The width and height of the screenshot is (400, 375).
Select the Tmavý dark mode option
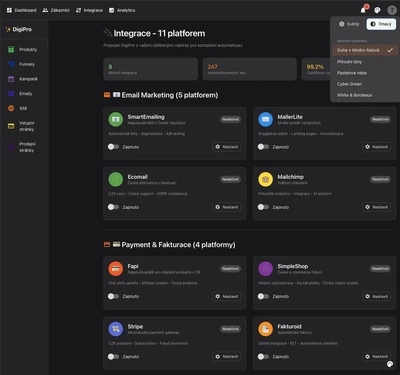[381, 24]
